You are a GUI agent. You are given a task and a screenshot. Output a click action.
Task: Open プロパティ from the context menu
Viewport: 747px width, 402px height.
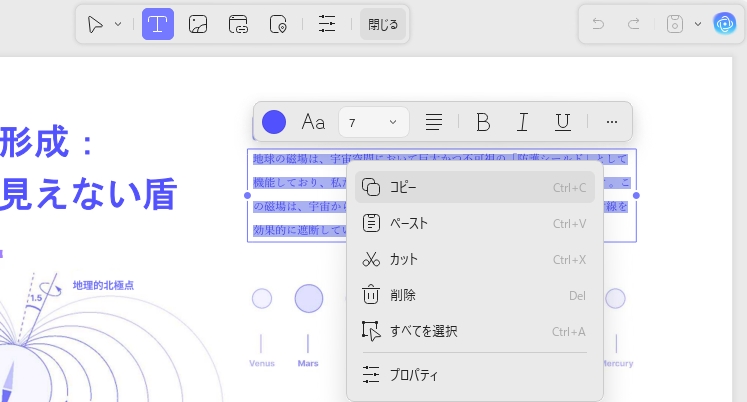pyautogui.click(x=474, y=375)
